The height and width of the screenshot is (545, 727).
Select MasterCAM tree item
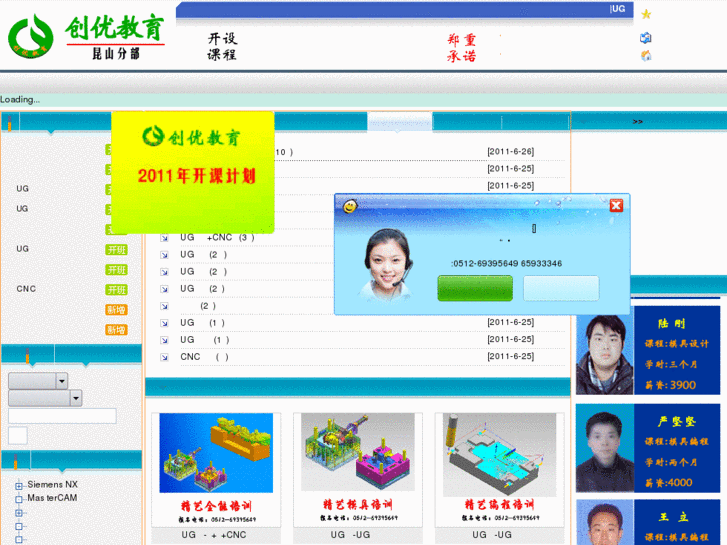click(52, 498)
